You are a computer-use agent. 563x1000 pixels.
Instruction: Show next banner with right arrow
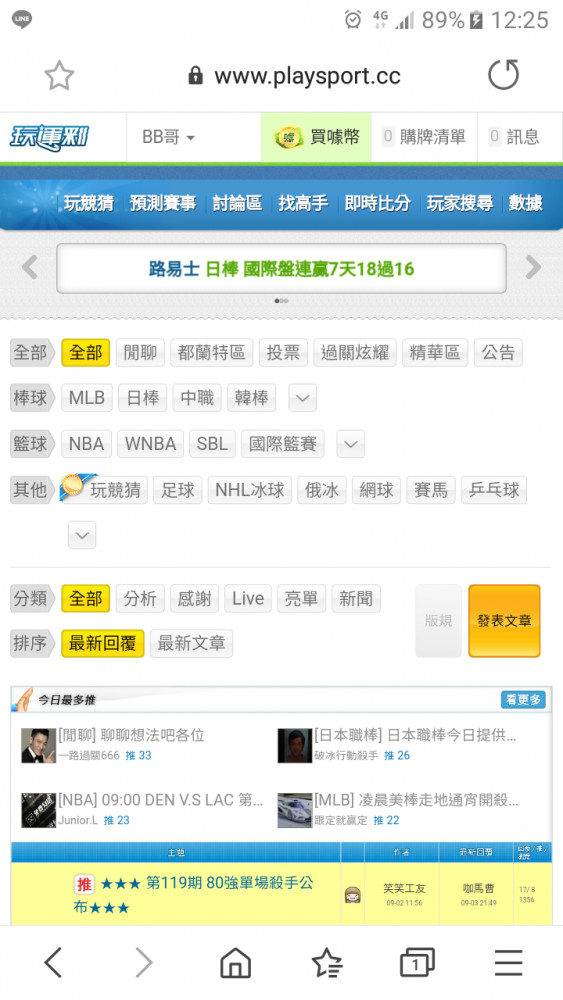click(533, 267)
